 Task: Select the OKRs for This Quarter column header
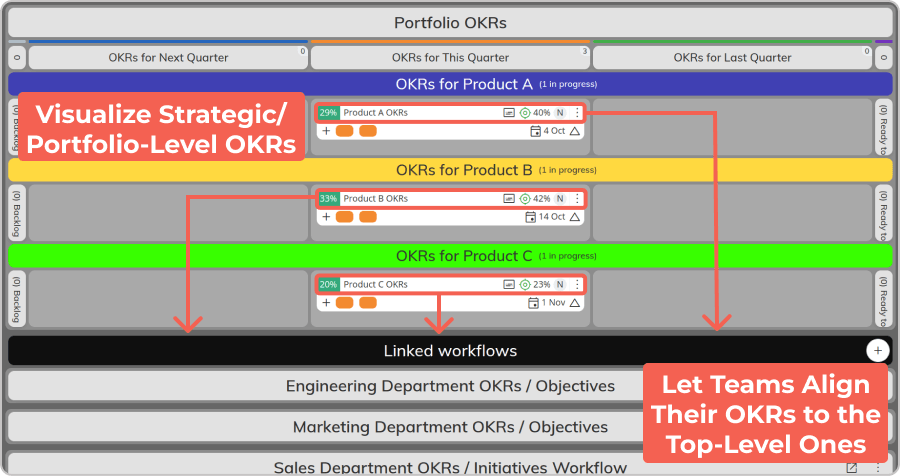click(x=450, y=57)
